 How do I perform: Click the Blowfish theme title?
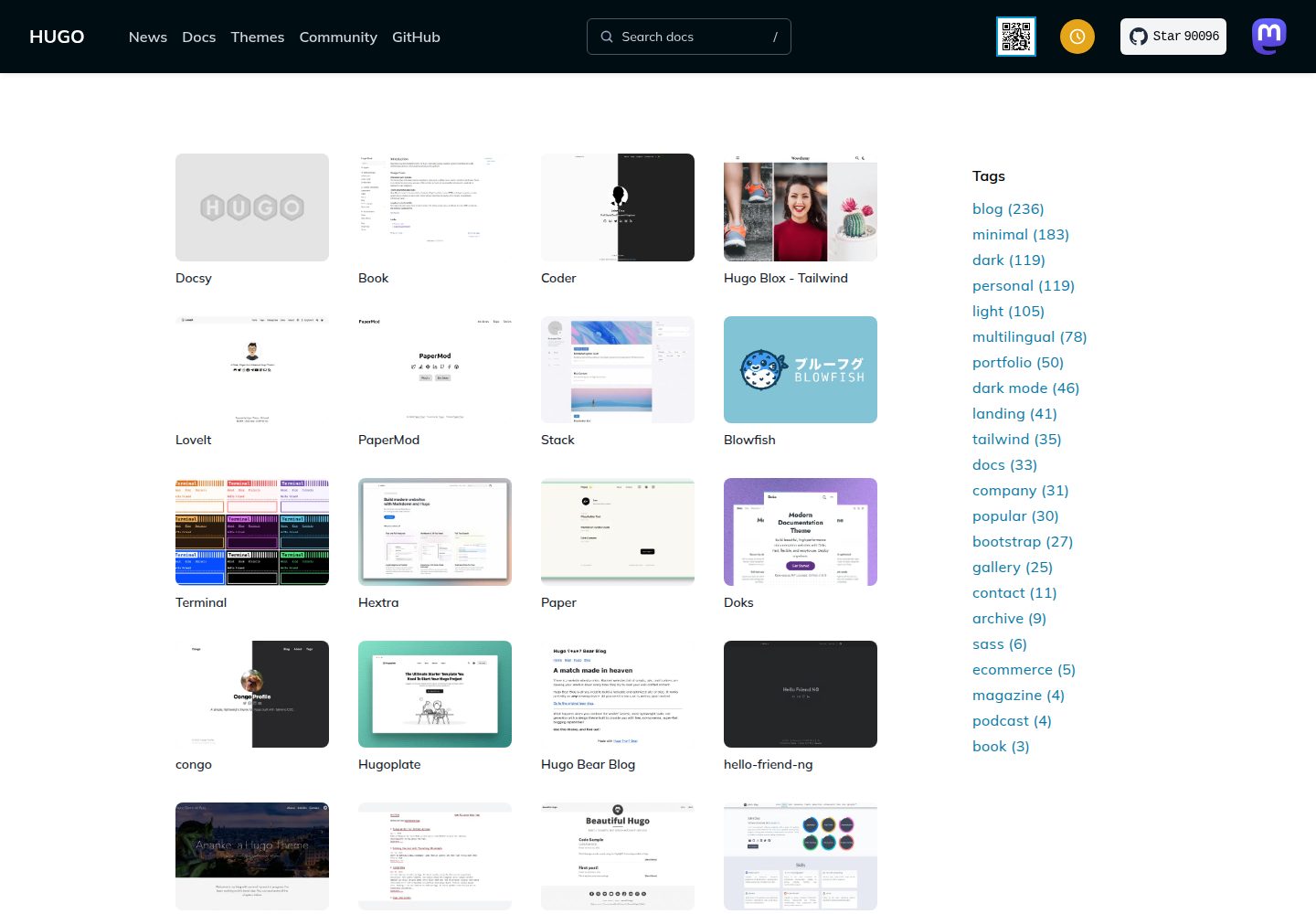tap(749, 440)
